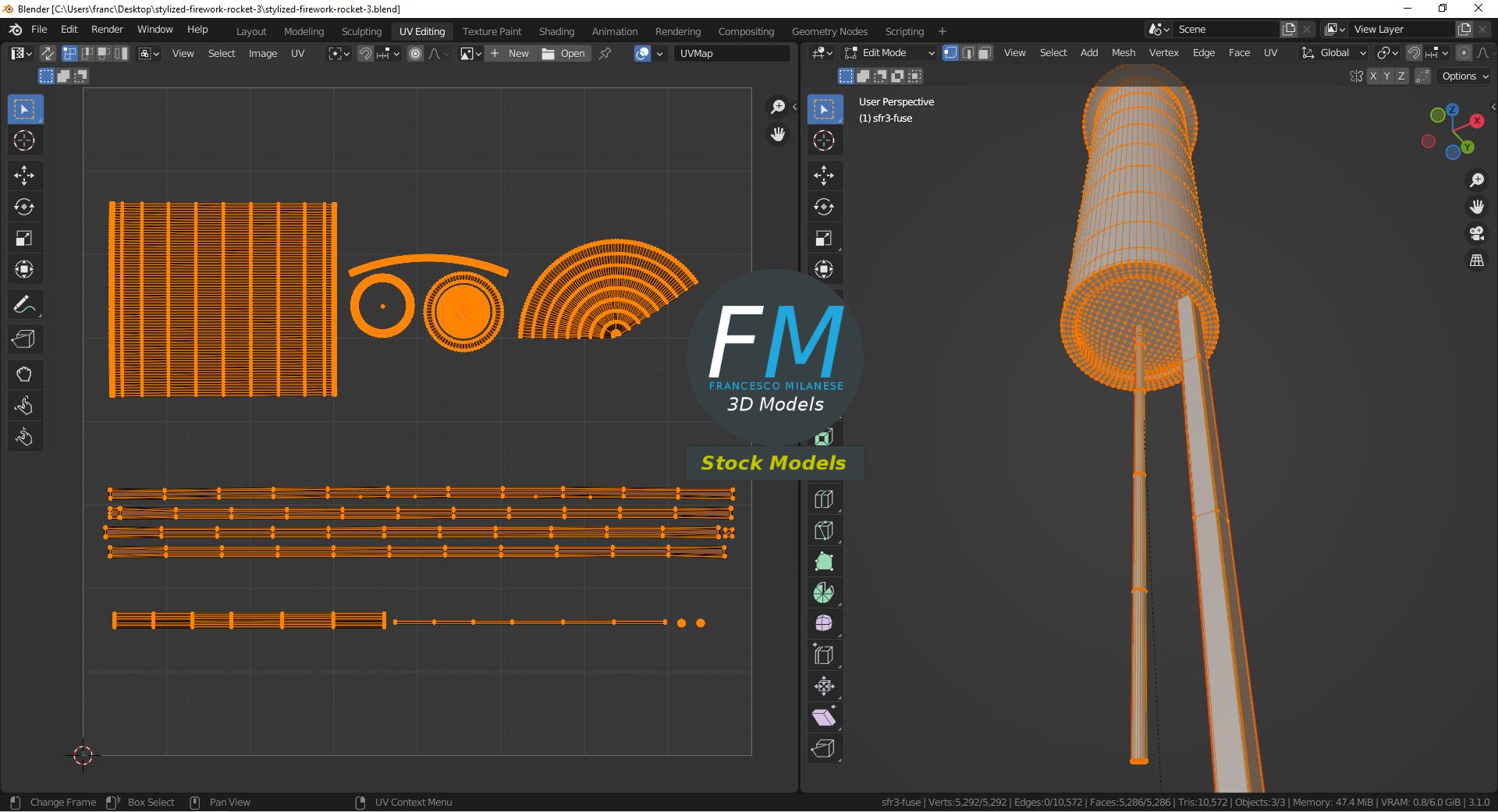Select the Cursor tool in the UV editor
The image size is (1498, 812).
pyautogui.click(x=24, y=141)
